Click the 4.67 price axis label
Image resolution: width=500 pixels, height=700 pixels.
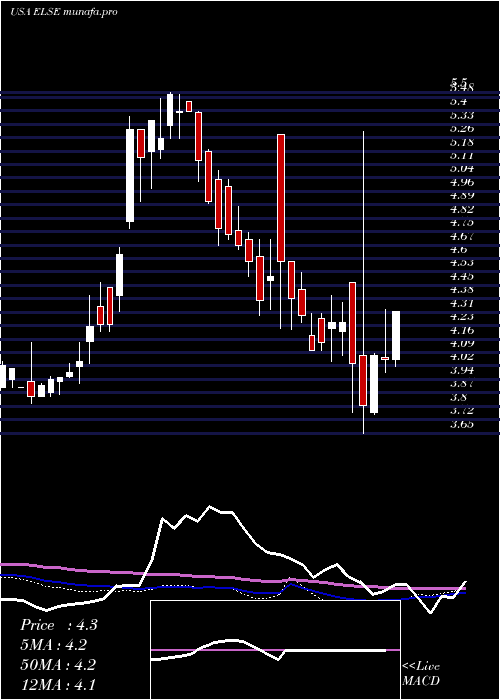[462, 236]
